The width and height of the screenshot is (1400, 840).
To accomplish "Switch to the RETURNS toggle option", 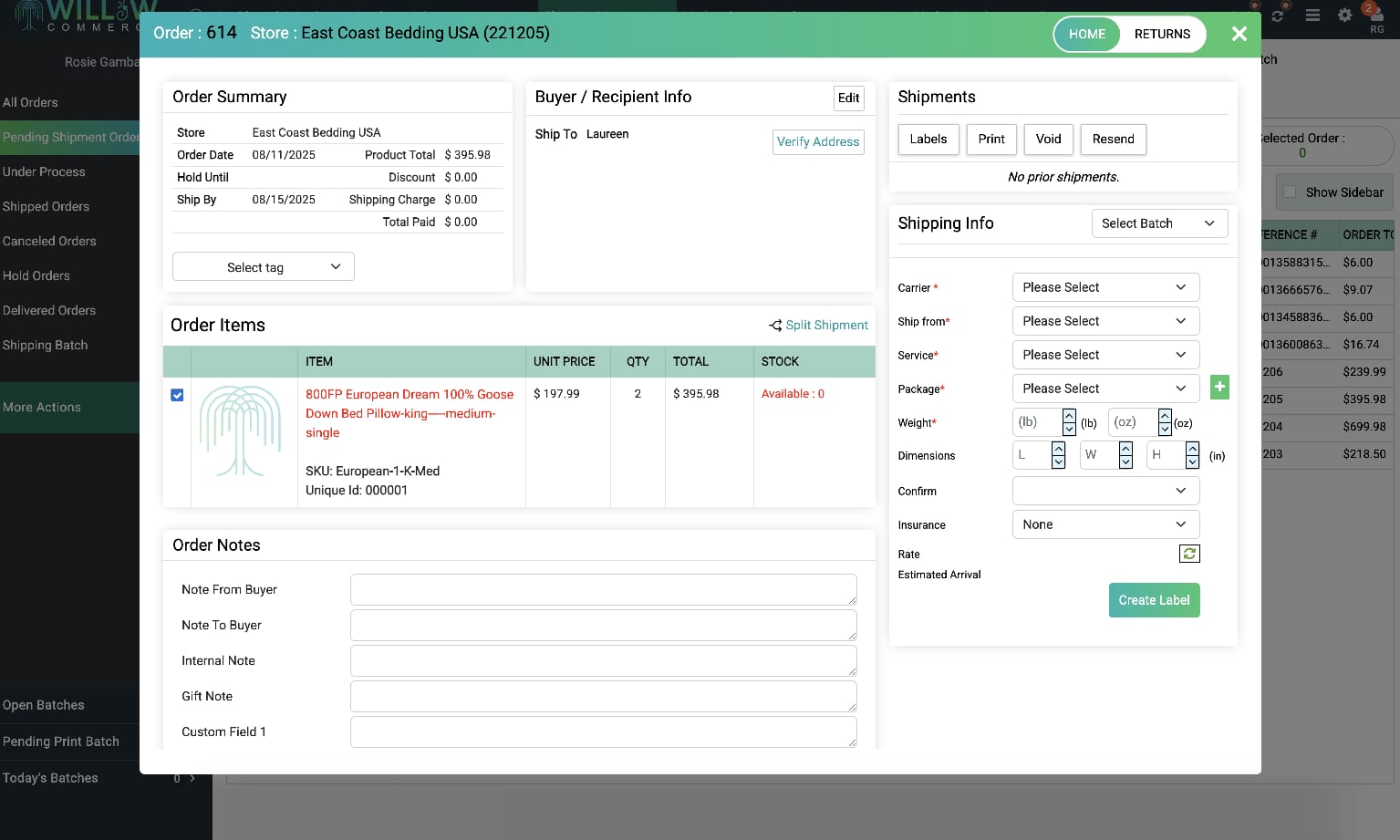I will click(1162, 34).
